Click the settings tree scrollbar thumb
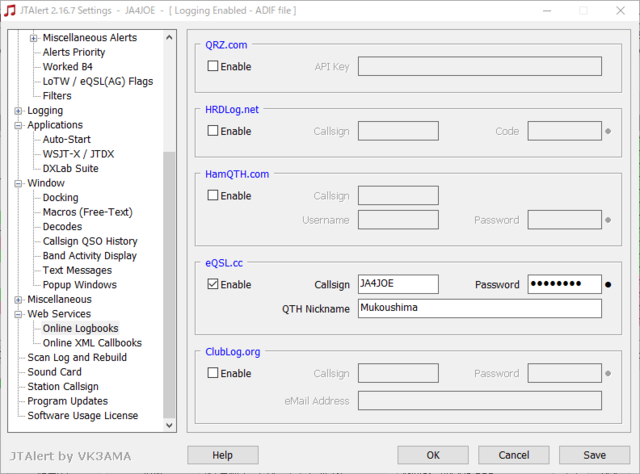The image size is (640, 474). point(169,285)
